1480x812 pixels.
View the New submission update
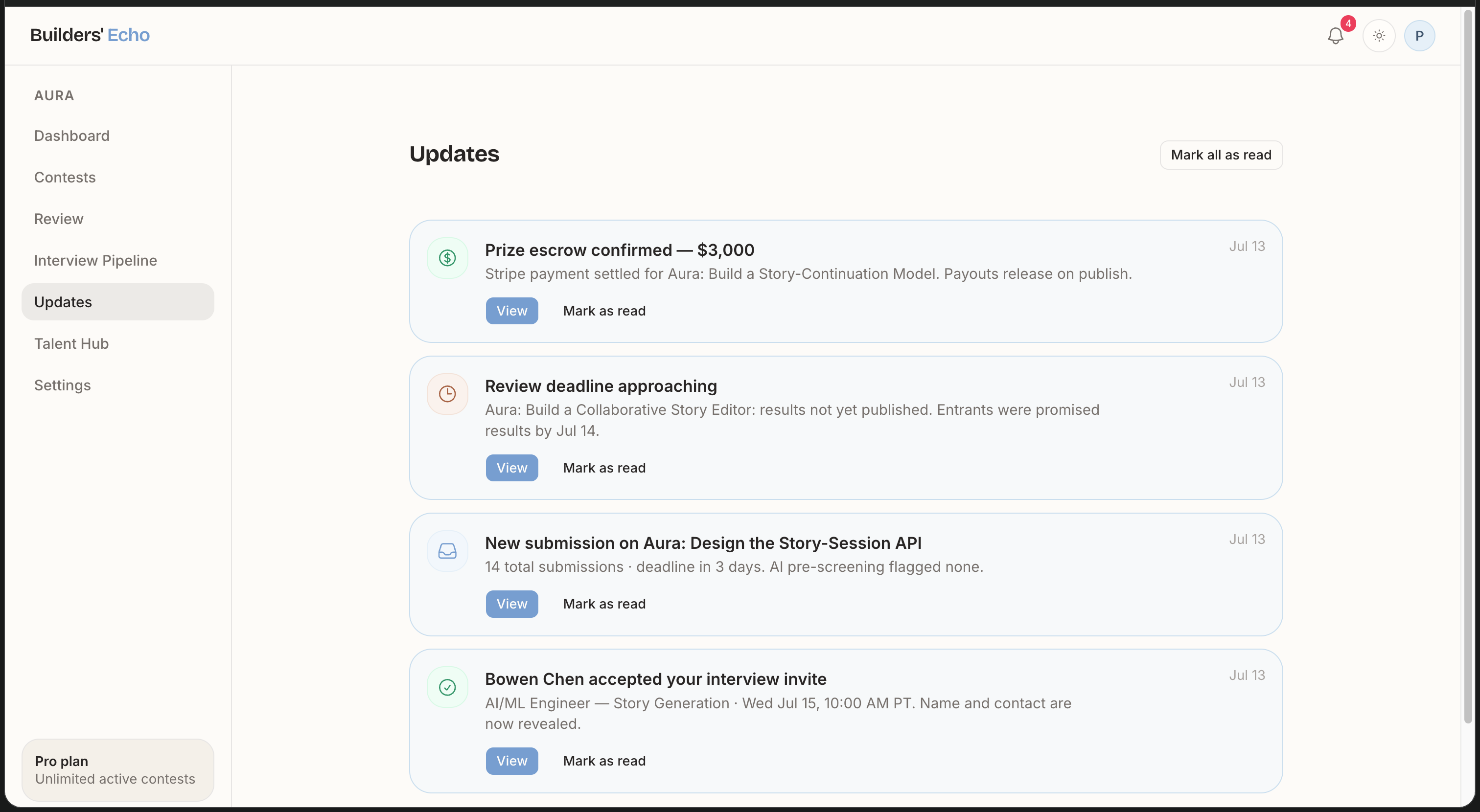click(x=511, y=604)
